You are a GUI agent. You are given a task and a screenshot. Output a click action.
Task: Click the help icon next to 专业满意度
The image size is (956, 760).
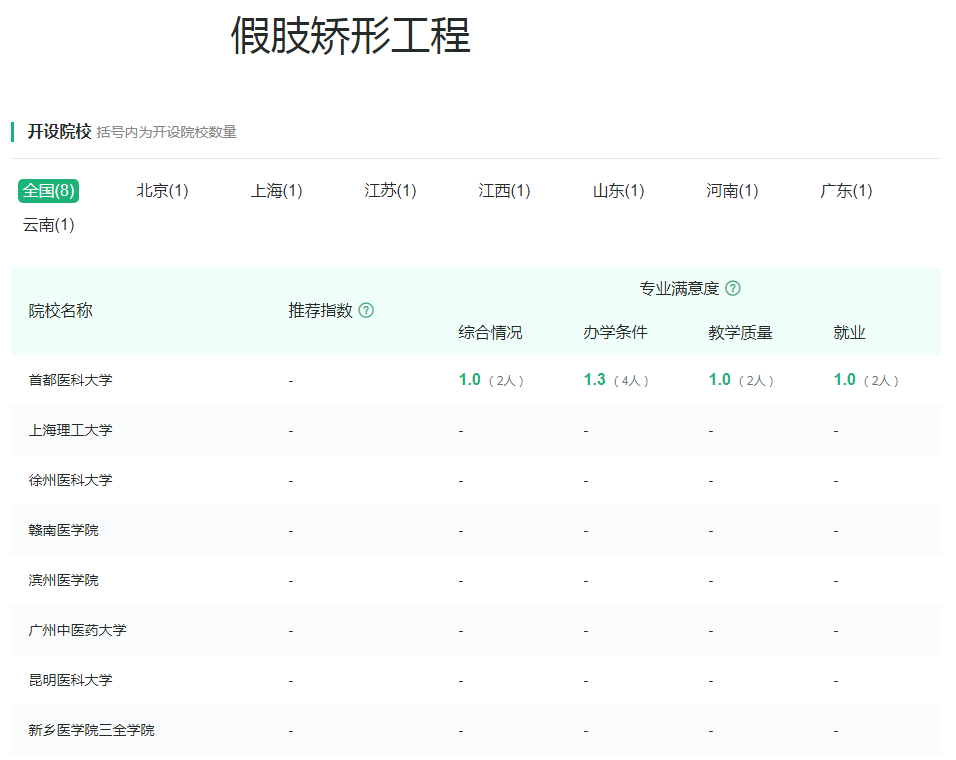tap(733, 288)
